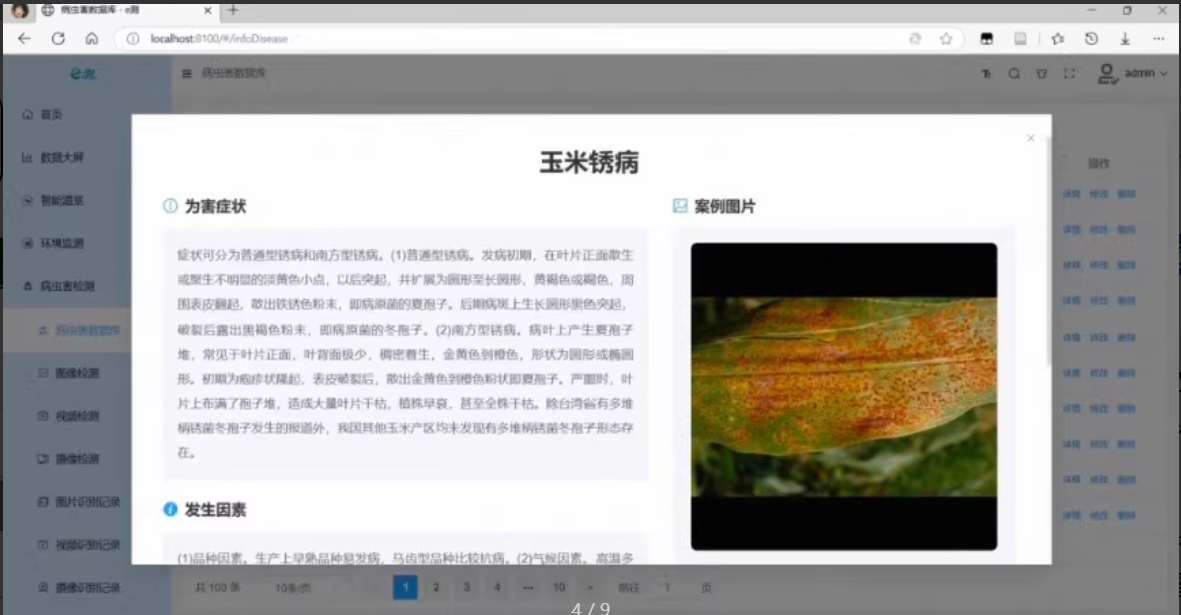The image size is (1181, 615).
Task: Select 图片识别记录 sidebar item
Action: (x=87, y=501)
